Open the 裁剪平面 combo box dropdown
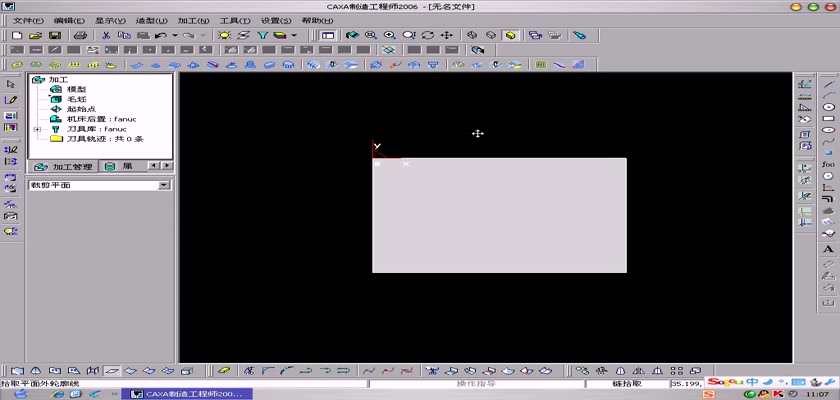Image resolution: width=840 pixels, height=400 pixels. (164, 185)
